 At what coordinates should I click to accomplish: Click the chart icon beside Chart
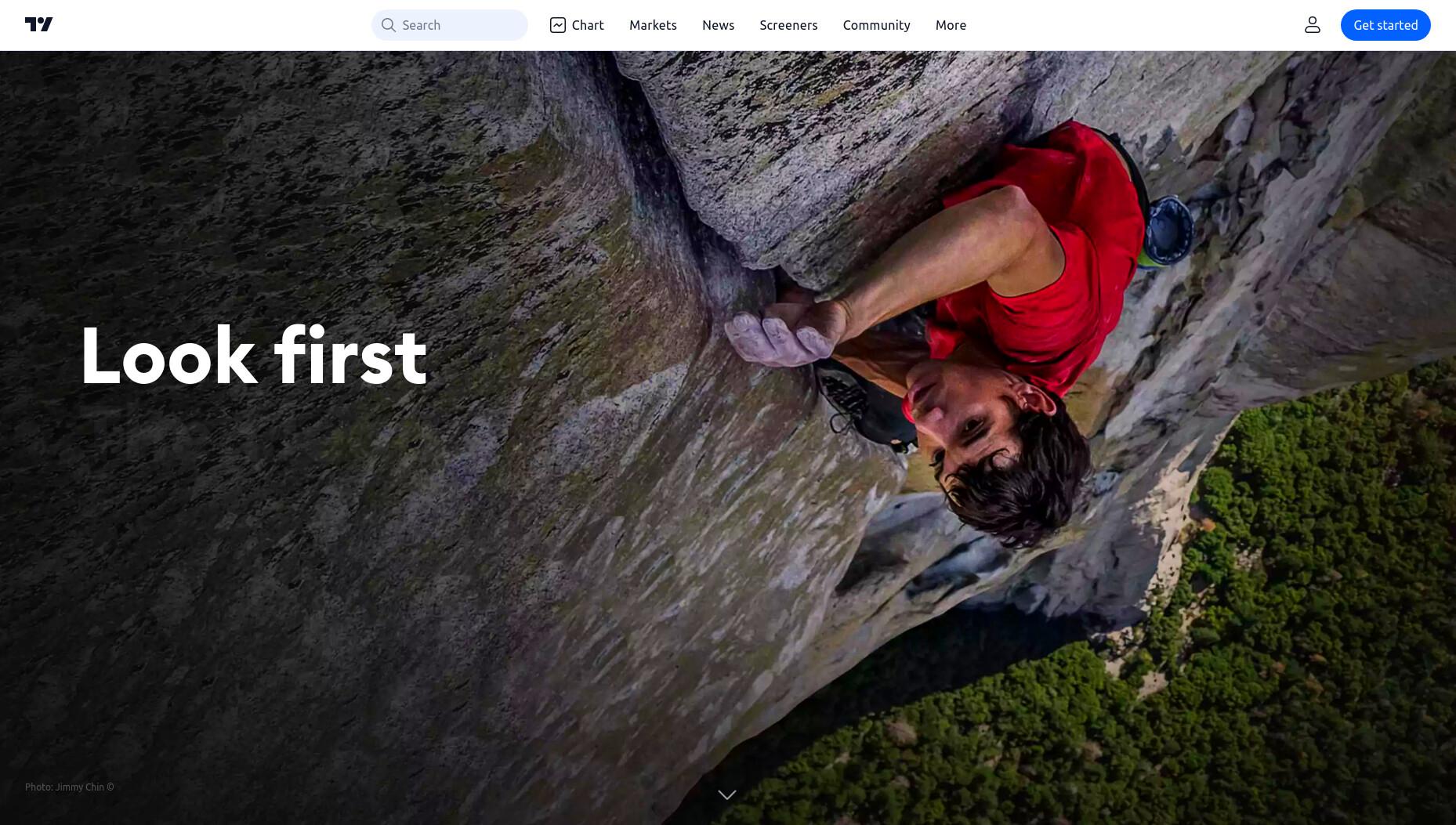tap(558, 25)
